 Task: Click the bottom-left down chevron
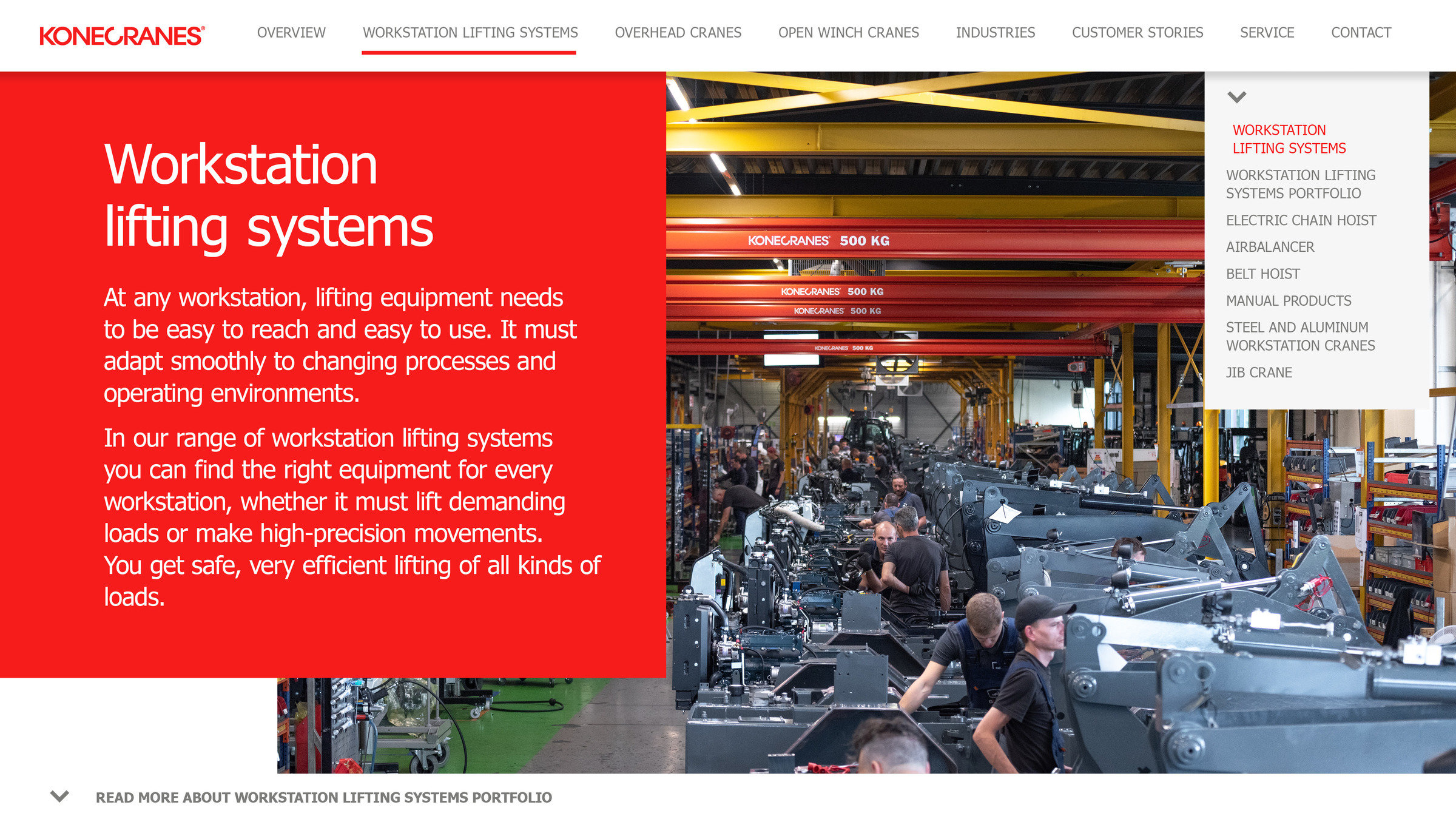59,796
